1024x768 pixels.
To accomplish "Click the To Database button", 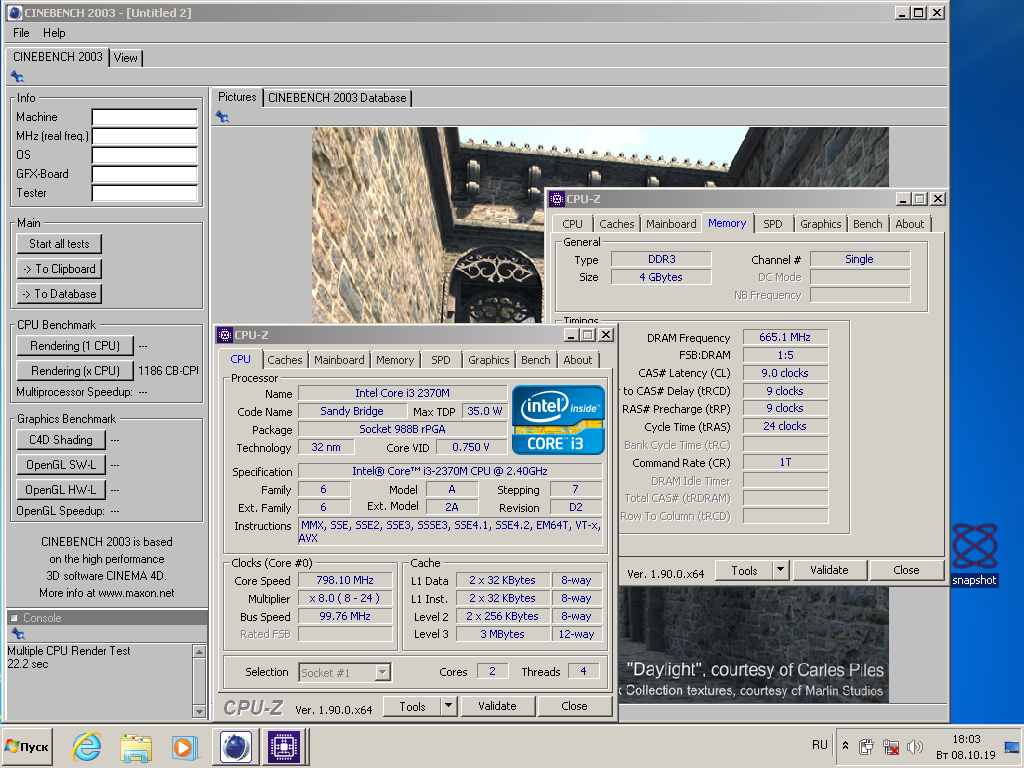I will tap(59, 294).
